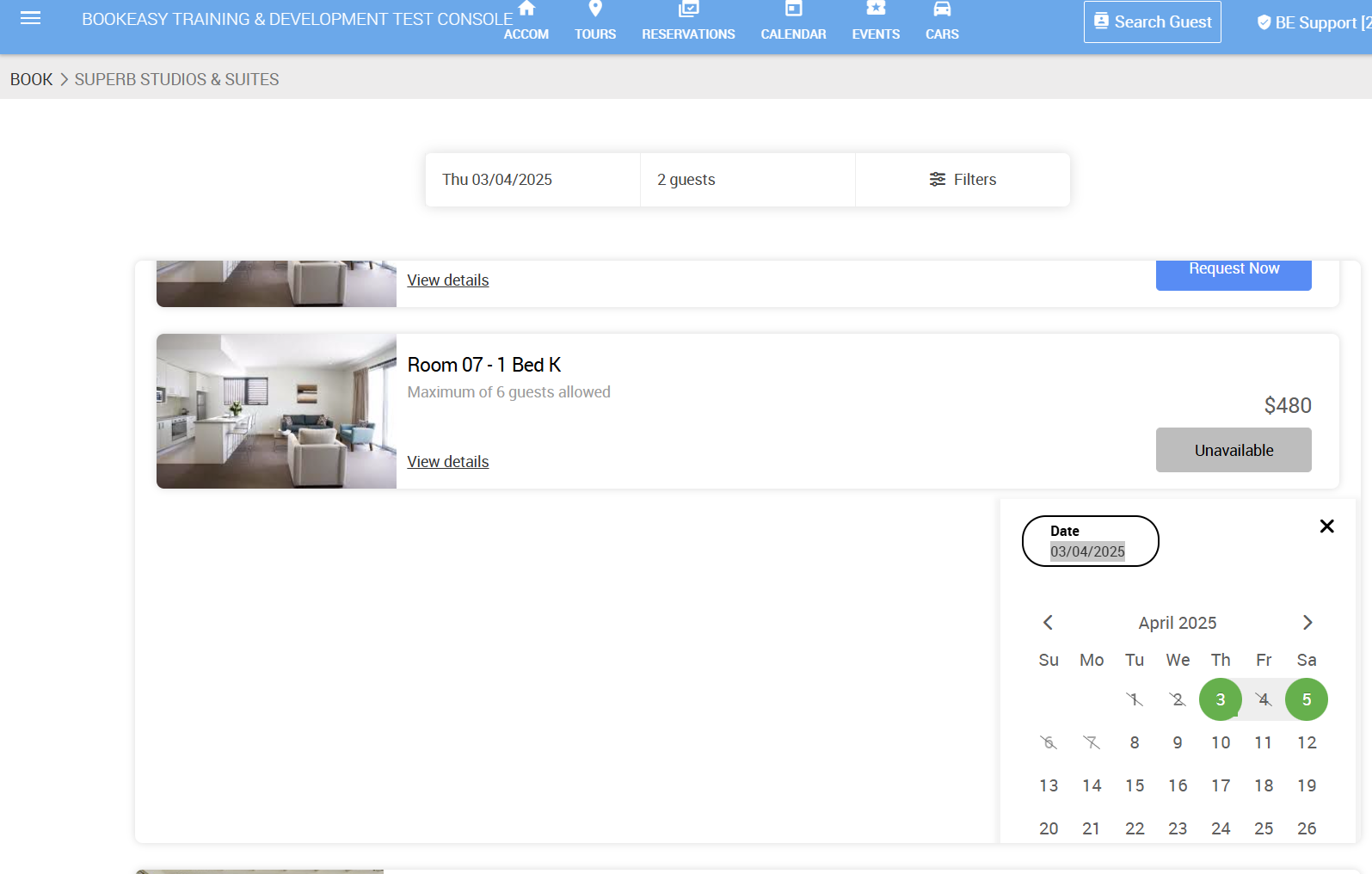Click the Request Now button
Image resolution: width=1372 pixels, height=874 pixels.
point(1234,274)
